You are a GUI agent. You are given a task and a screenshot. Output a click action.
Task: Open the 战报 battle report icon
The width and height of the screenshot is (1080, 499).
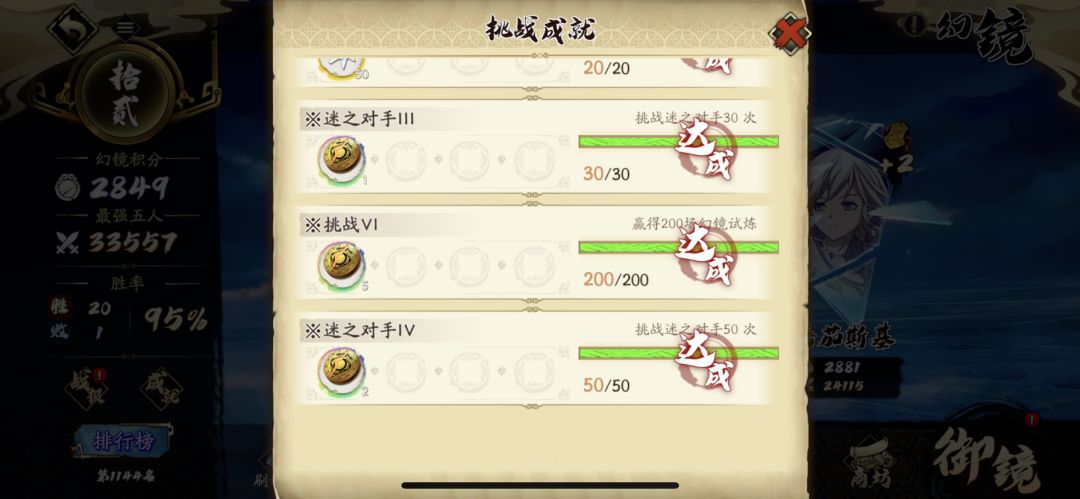pyautogui.click(x=87, y=388)
